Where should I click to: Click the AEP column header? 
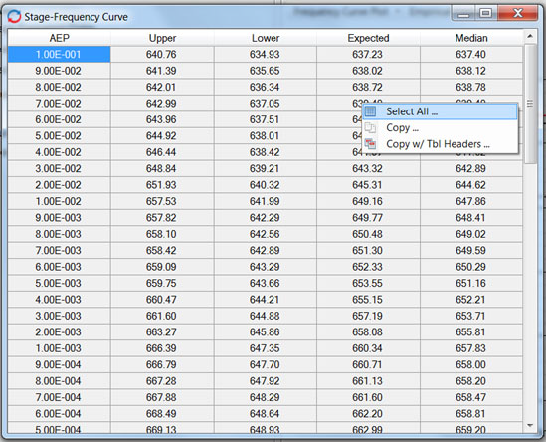[x=59, y=38]
